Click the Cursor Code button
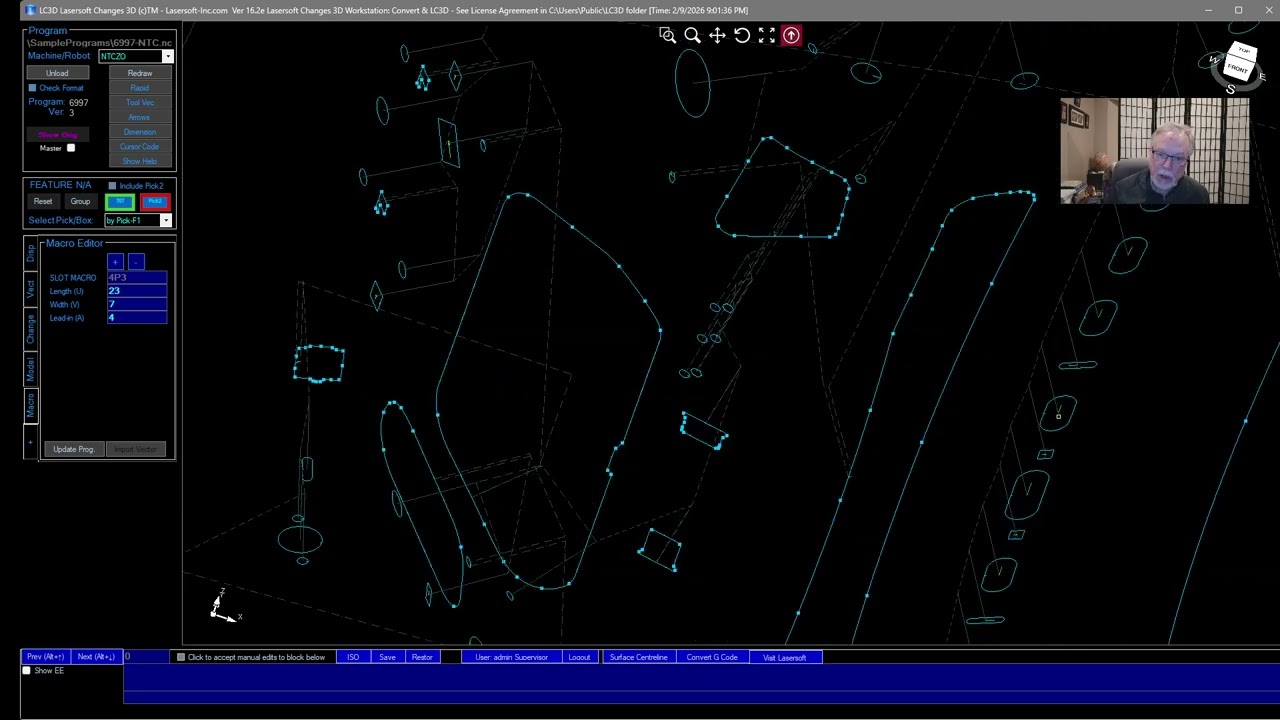Viewport: 1280px width, 720px height. 140,147
